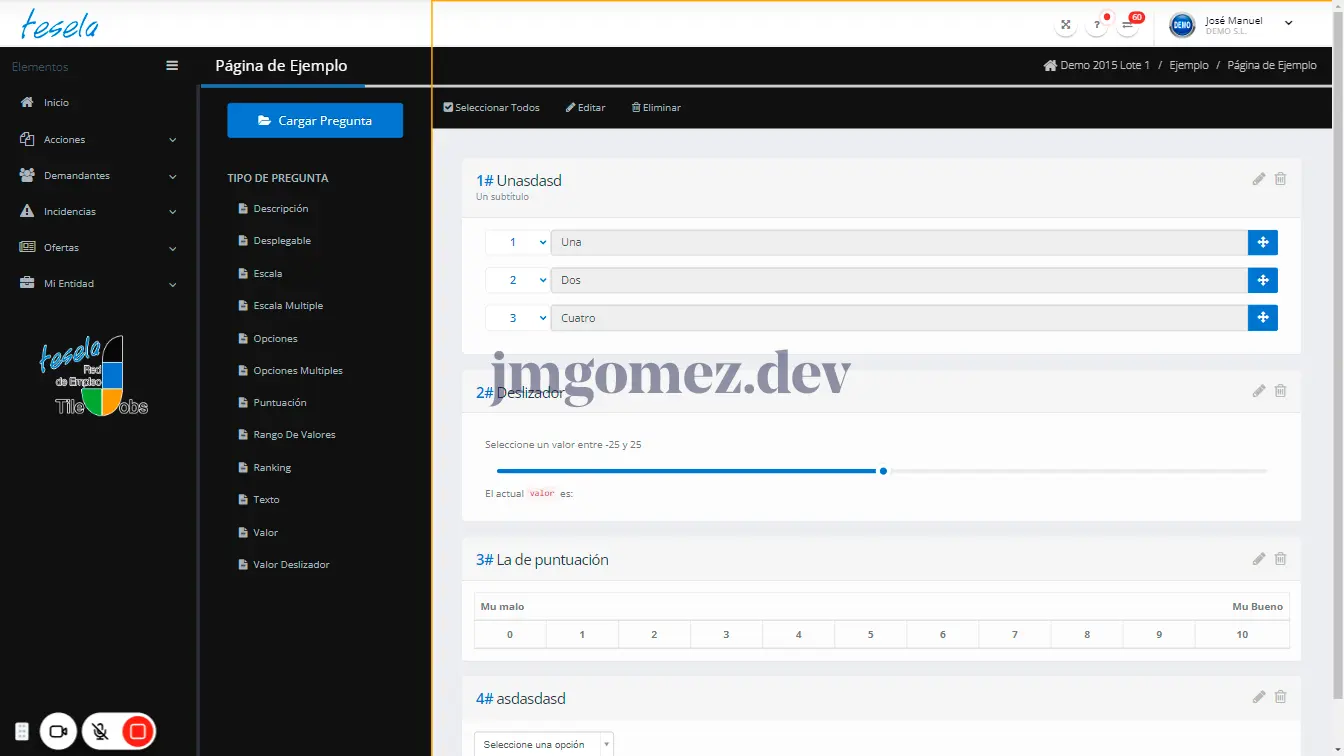Open the order dropdown for option Una

click(x=518, y=242)
